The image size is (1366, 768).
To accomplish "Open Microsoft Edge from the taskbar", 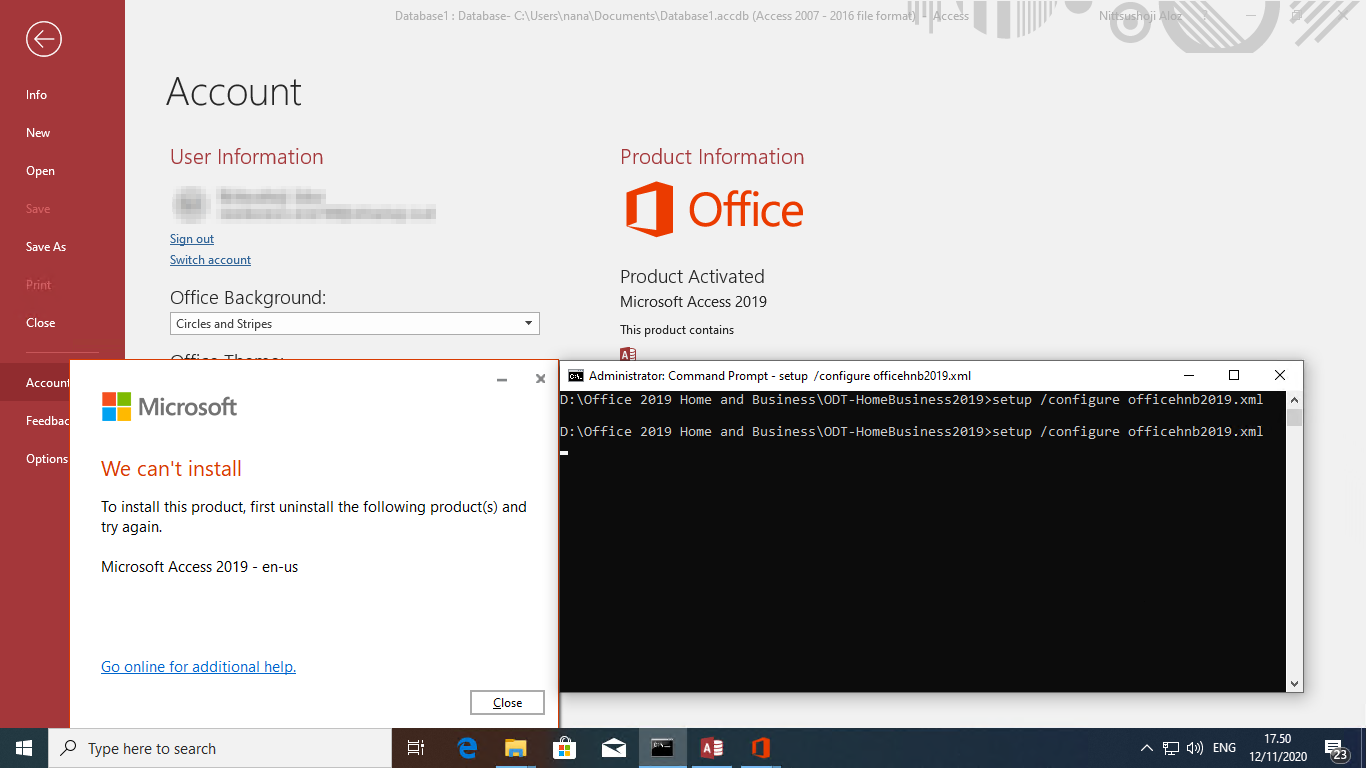I will click(466, 747).
